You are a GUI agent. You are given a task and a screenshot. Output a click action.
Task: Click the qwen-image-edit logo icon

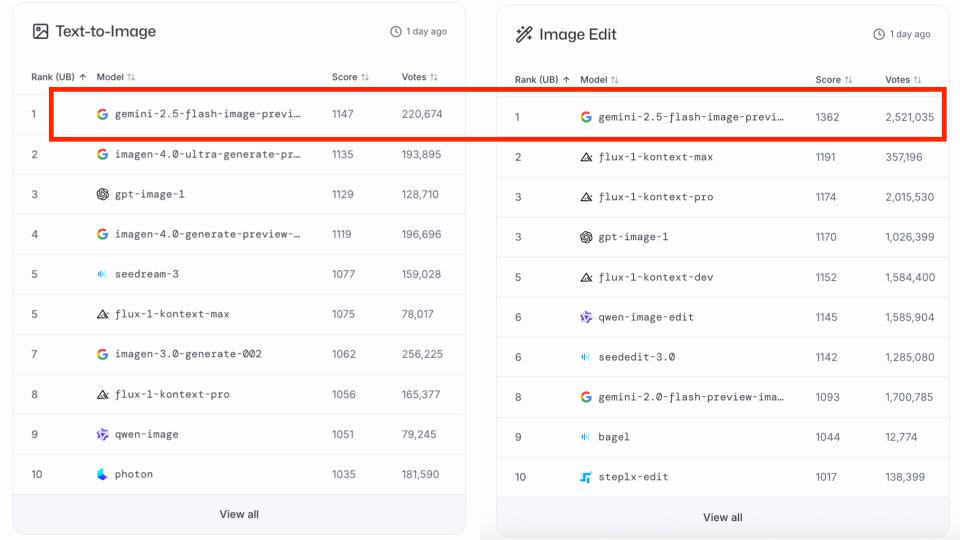click(586, 317)
